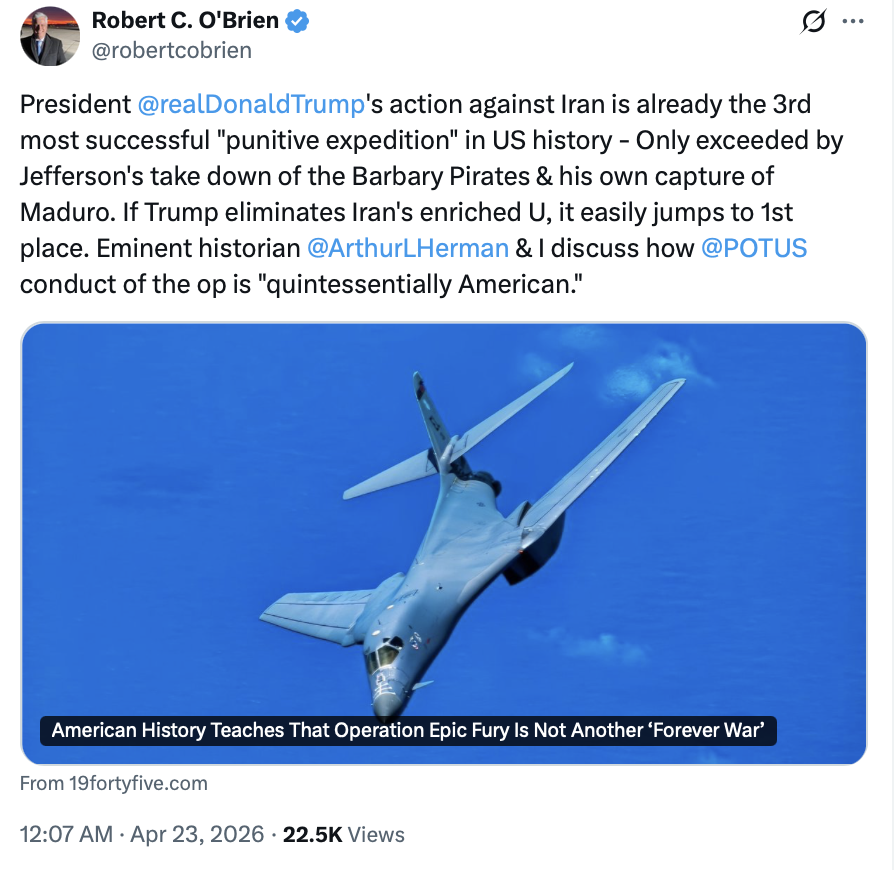Open Robert C. O'Brien's profile picture
This screenshot has height=870, width=894.
click(x=50, y=36)
